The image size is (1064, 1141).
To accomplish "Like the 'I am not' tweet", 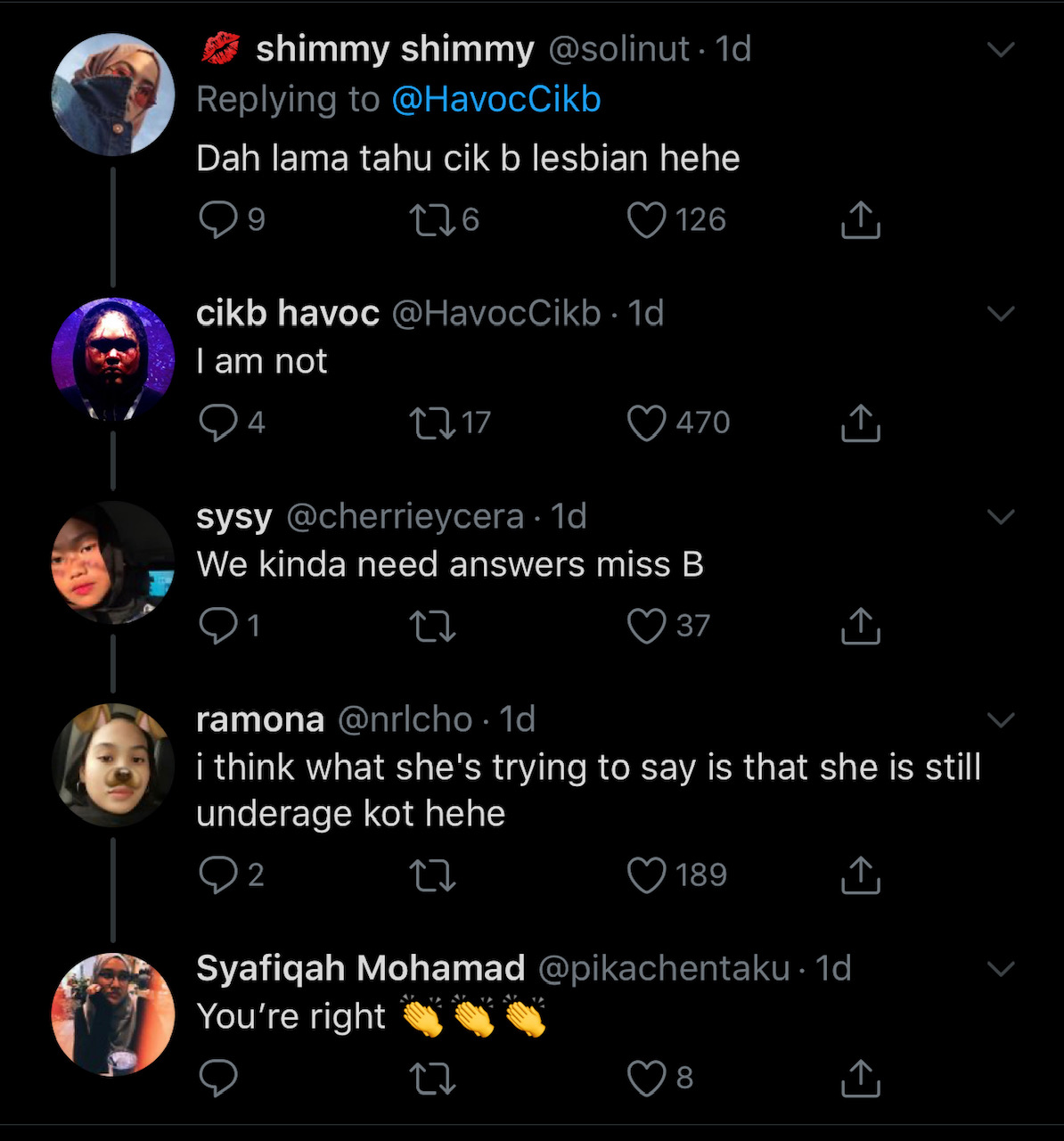I will coord(647,423).
